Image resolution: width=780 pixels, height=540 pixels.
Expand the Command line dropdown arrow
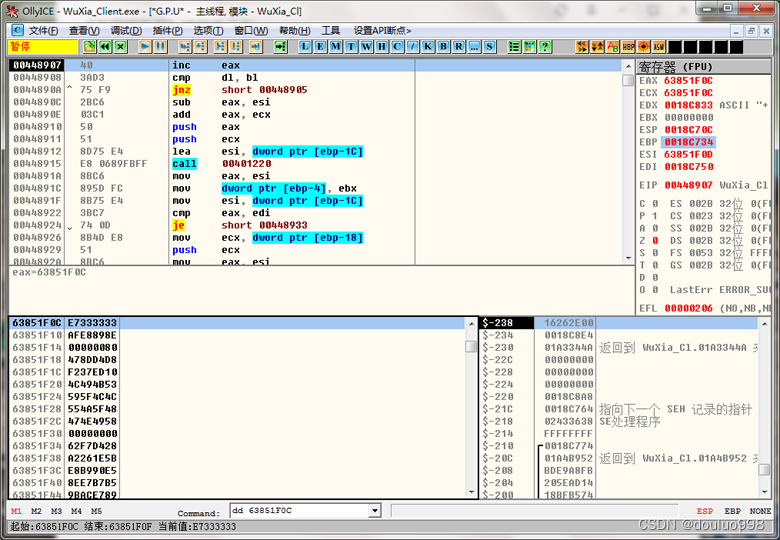375,511
